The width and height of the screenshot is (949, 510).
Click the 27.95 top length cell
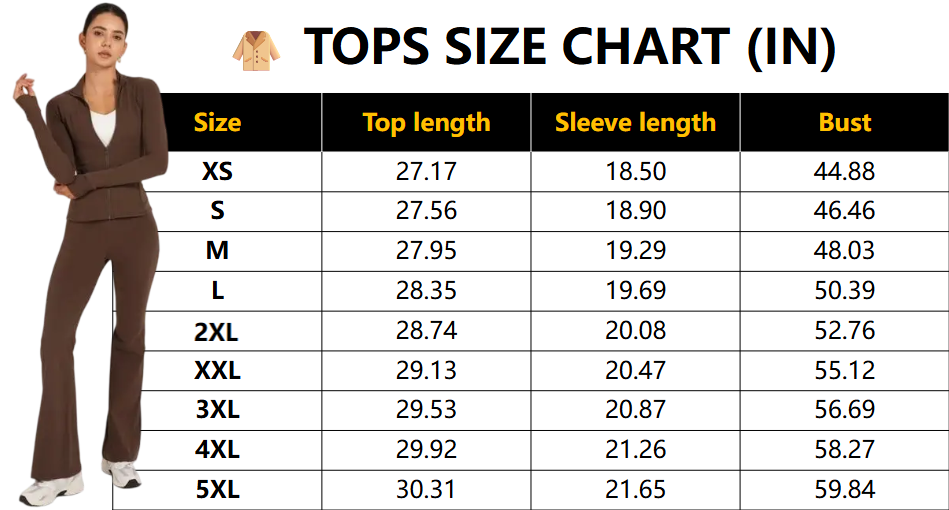tap(426, 251)
